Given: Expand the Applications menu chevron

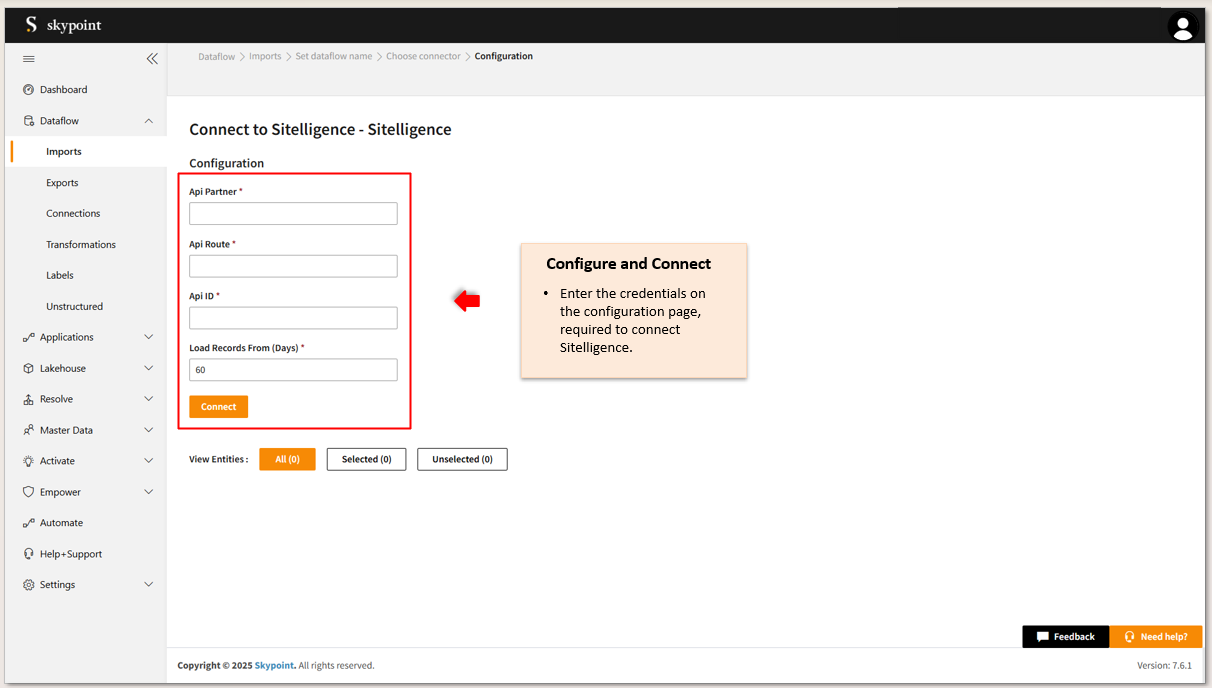Looking at the screenshot, I should pyautogui.click(x=149, y=337).
